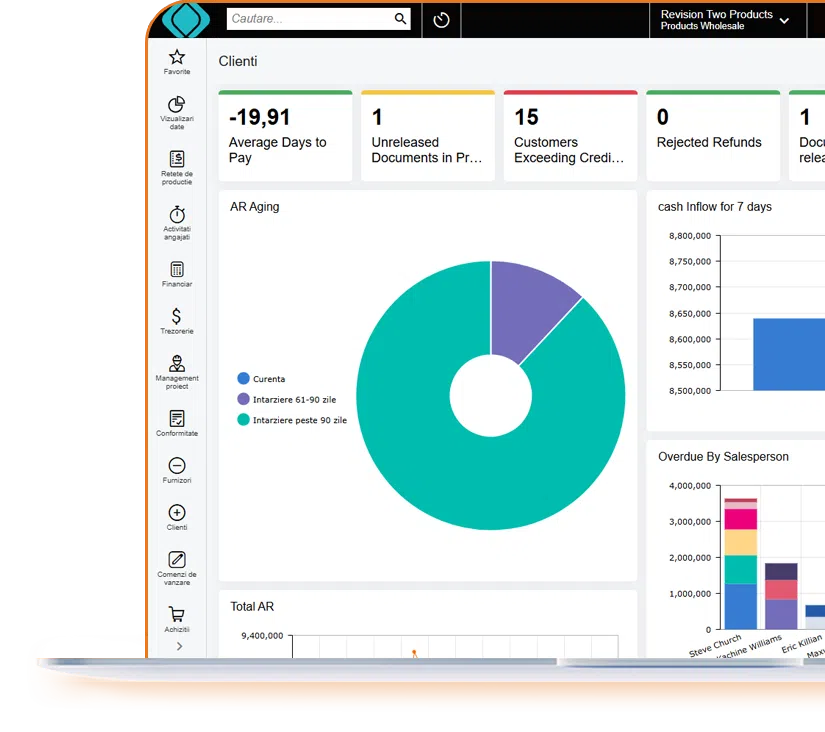Open the Financiar module icon
The width and height of the screenshot is (825, 732).
pyautogui.click(x=176, y=270)
